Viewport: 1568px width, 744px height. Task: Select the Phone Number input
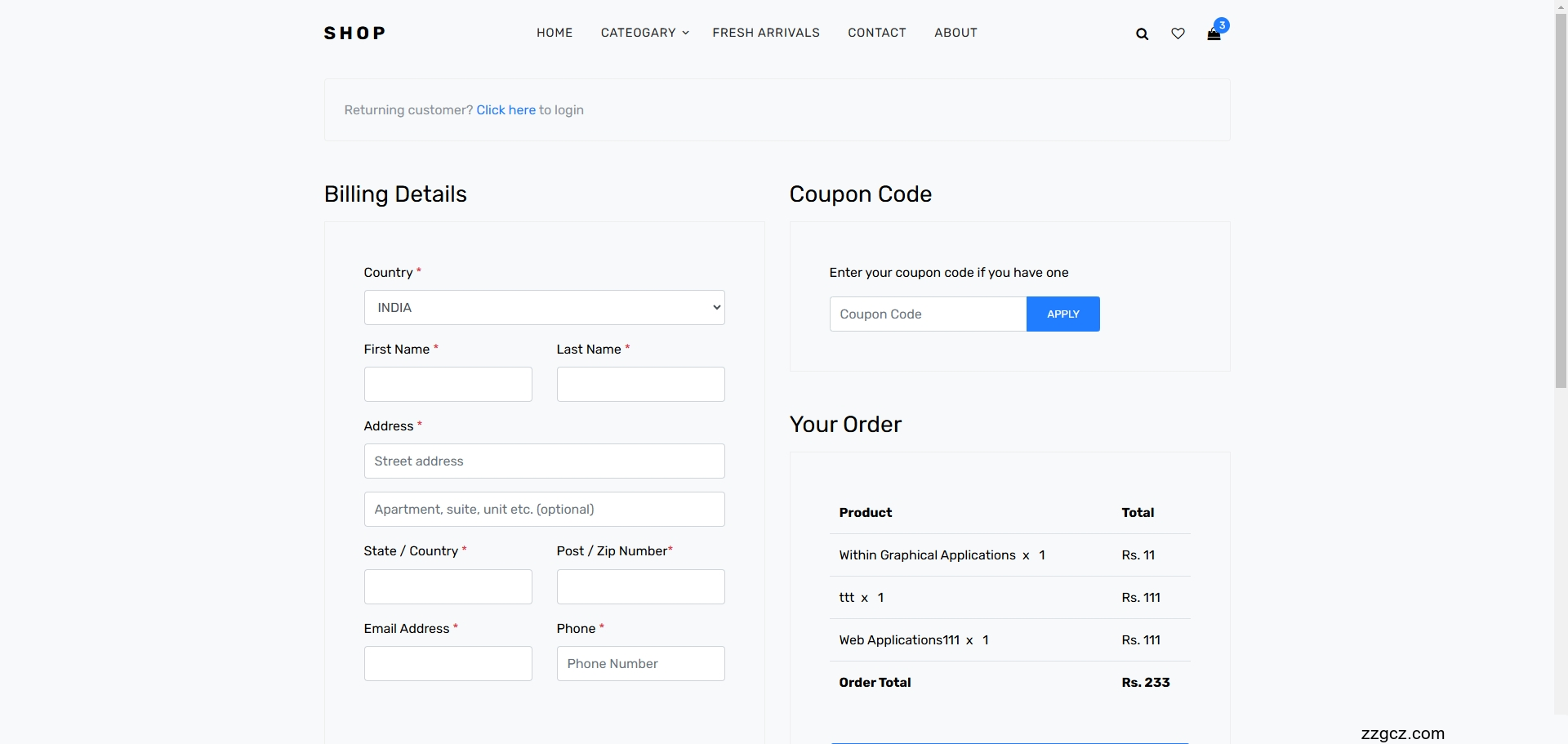tap(640, 664)
